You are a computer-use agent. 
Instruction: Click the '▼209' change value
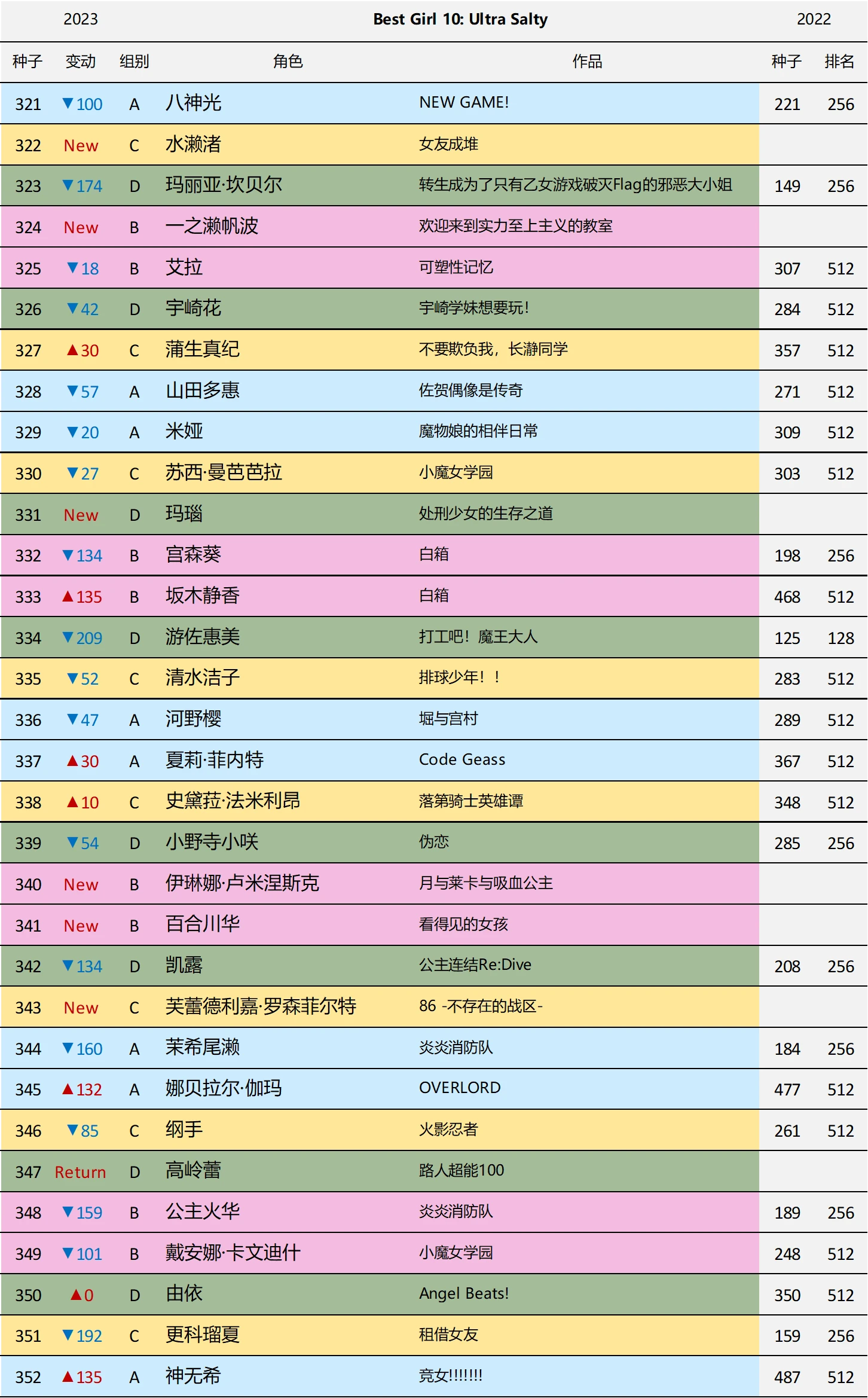[x=82, y=639]
